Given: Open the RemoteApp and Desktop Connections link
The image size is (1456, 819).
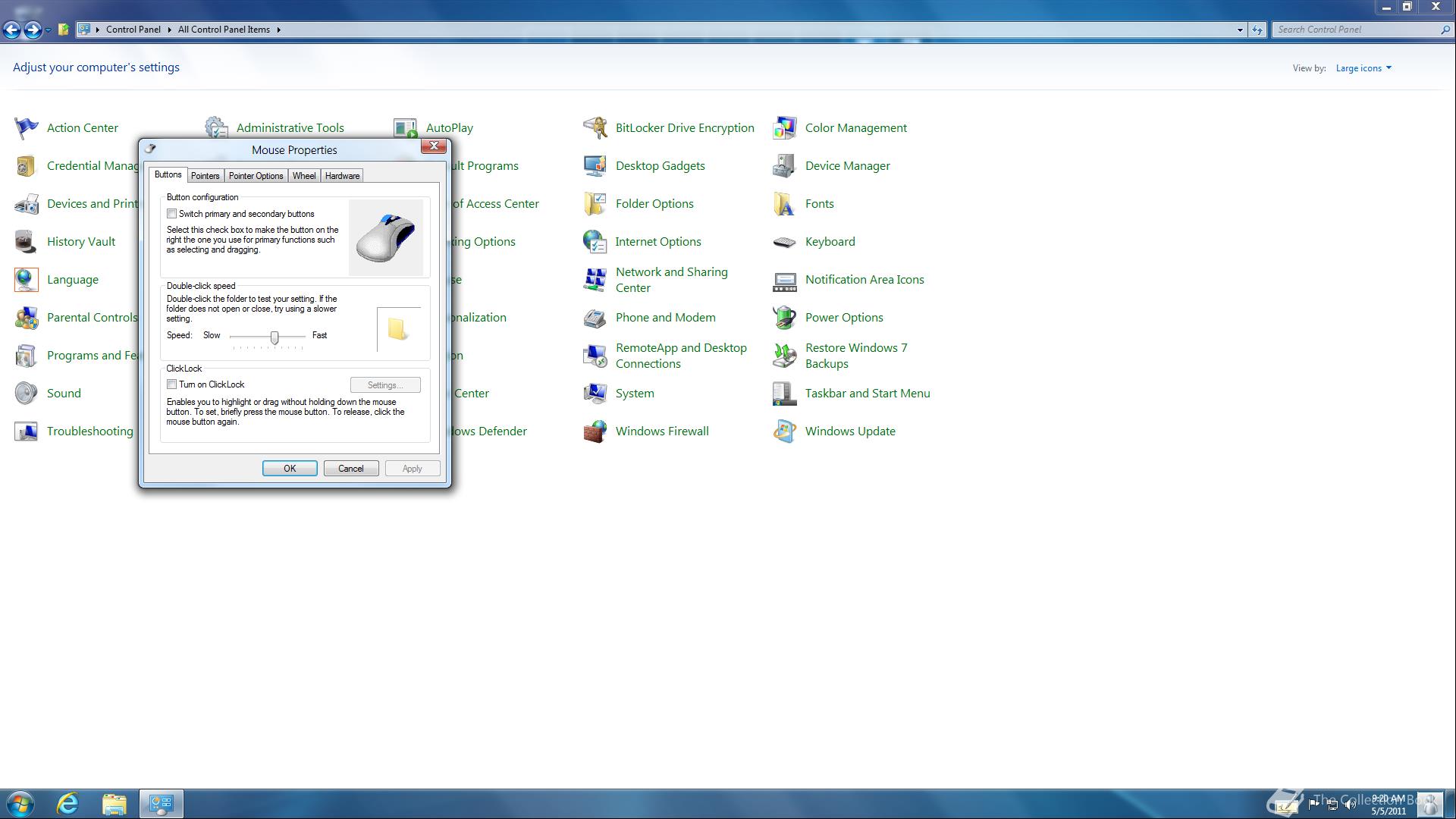Looking at the screenshot, I should (x=681, y=356).
